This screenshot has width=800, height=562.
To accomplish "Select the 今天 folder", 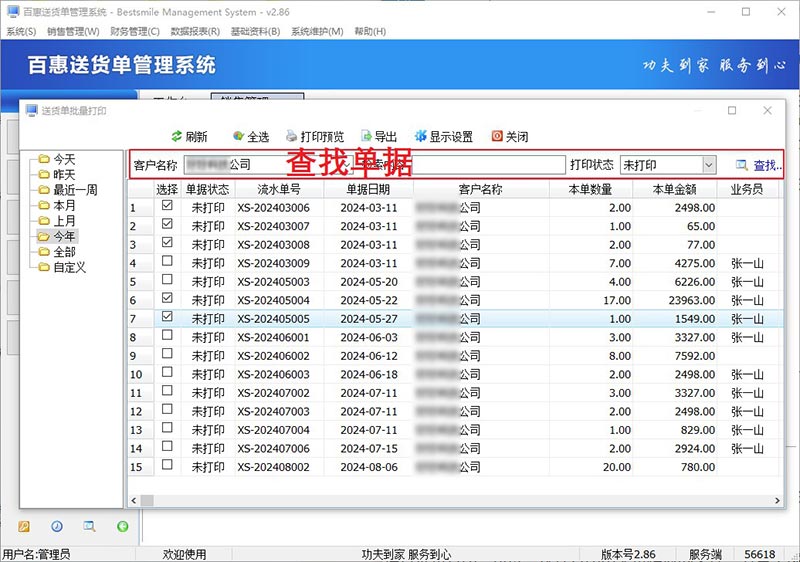I will click(x=57, y=159).
